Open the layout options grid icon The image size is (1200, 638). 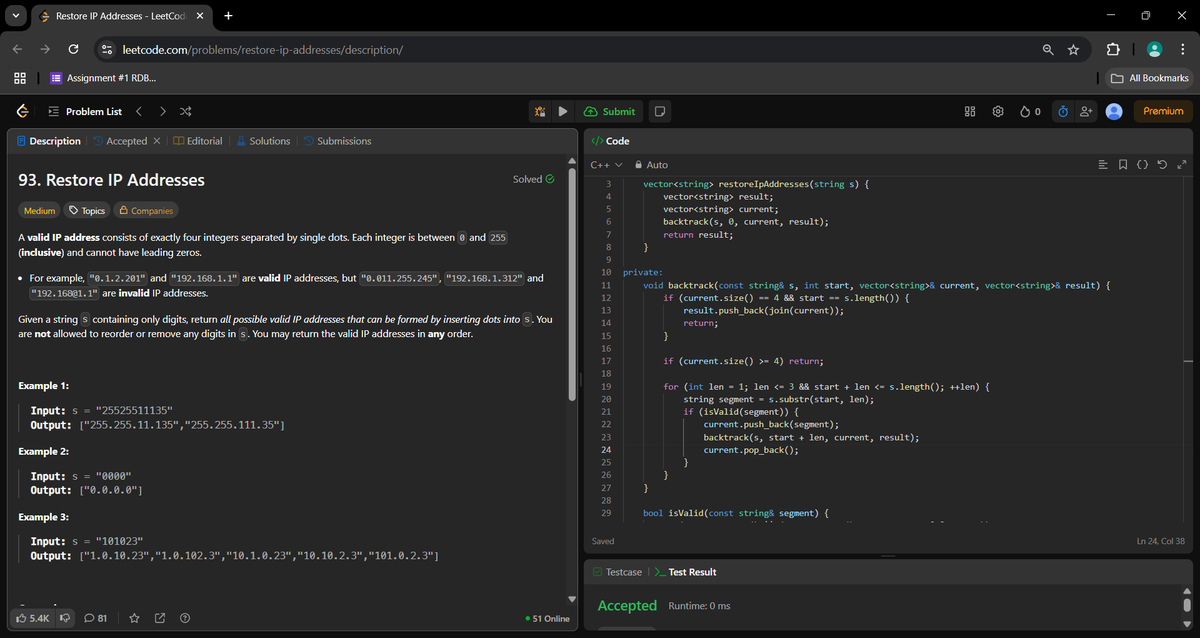[968, 111]
